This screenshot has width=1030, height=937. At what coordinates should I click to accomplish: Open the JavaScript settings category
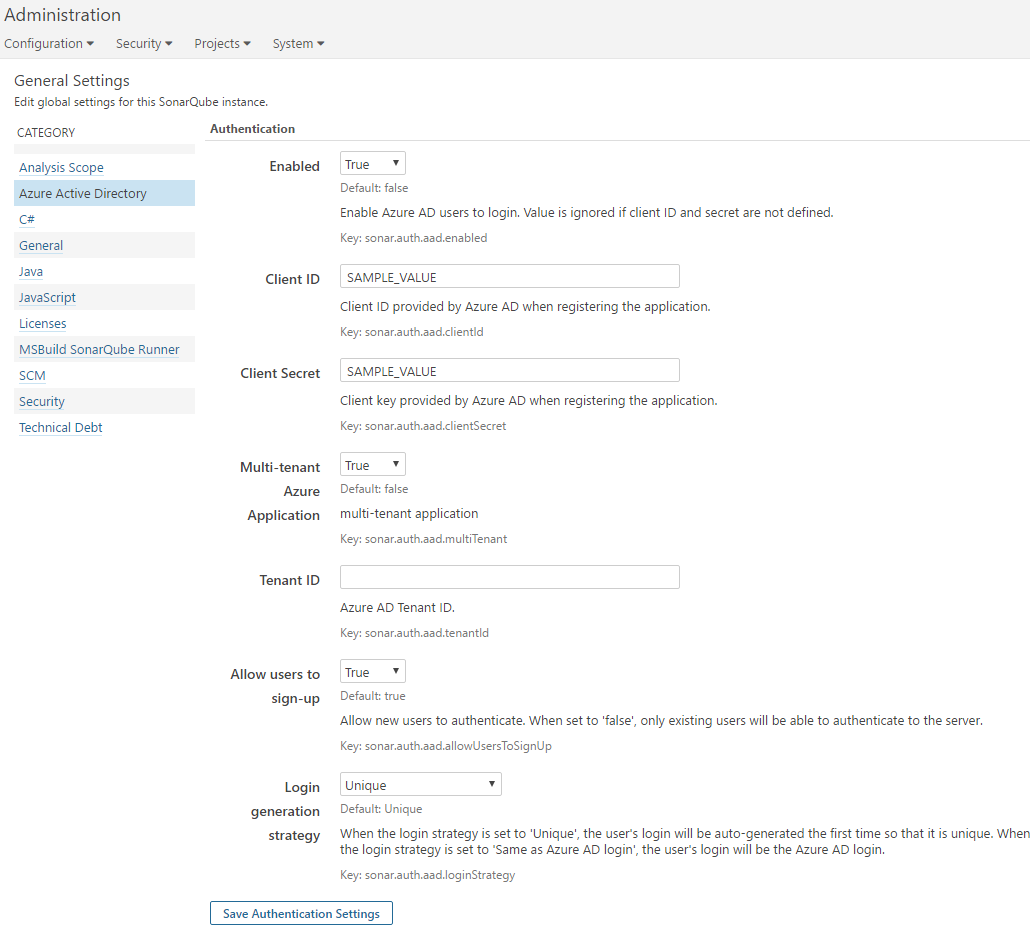[x=47, y=298]
